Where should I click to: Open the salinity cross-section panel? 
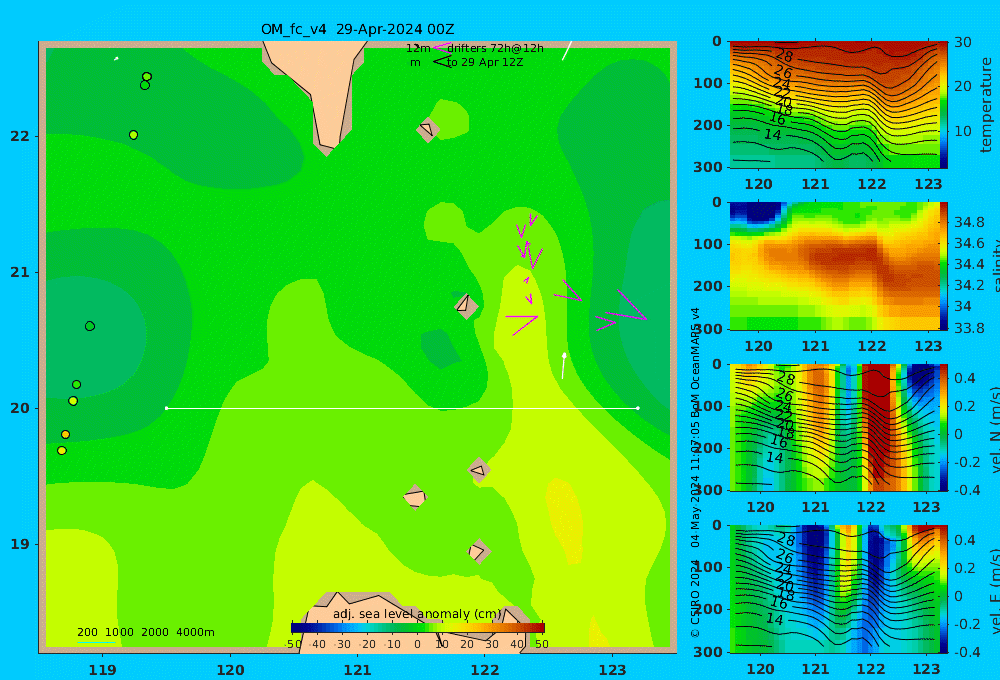pos(834,266)
